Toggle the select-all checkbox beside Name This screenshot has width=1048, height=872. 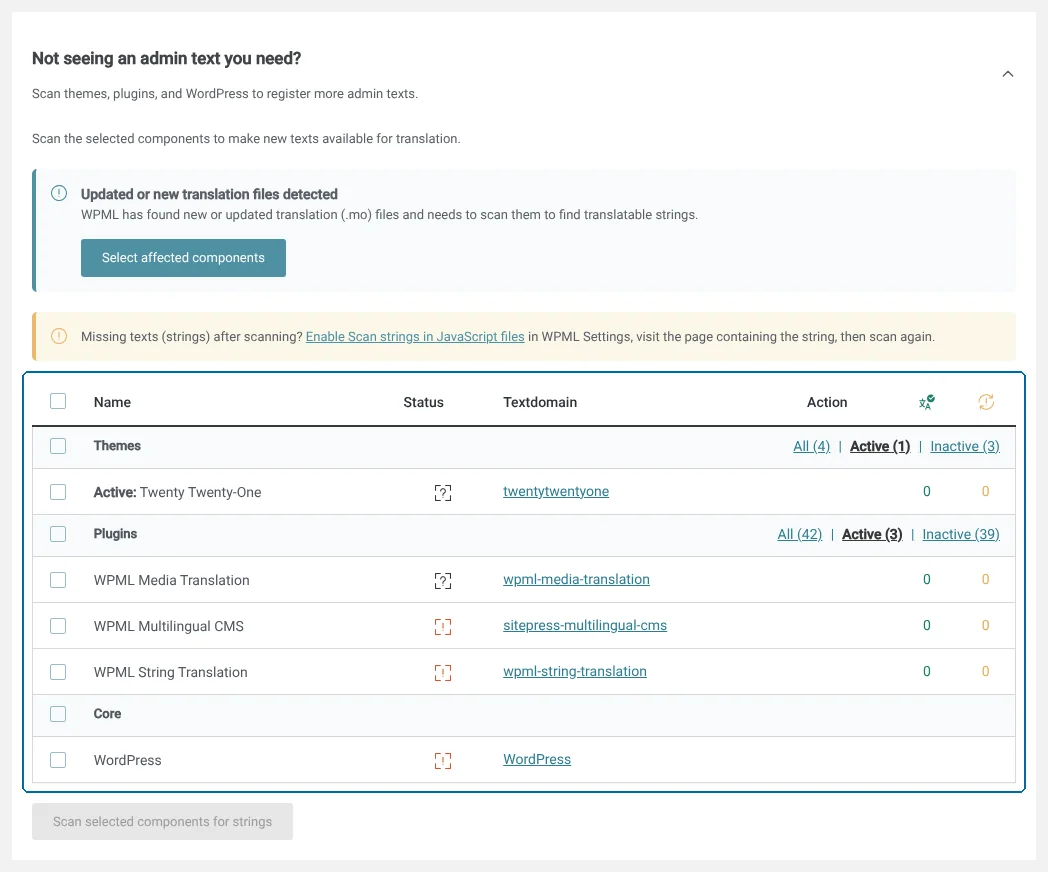(58, 401)
